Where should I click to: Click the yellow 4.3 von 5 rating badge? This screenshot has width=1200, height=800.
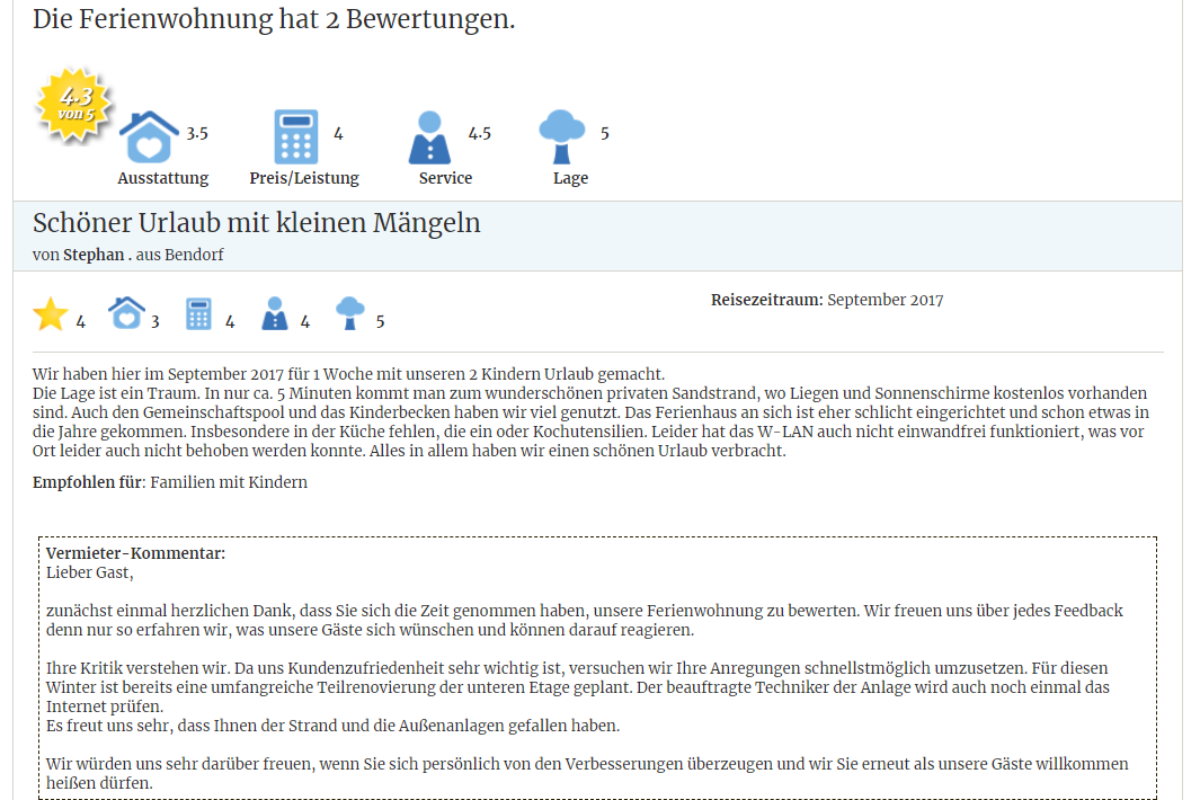pyautogui.click(x=75, y=105)
